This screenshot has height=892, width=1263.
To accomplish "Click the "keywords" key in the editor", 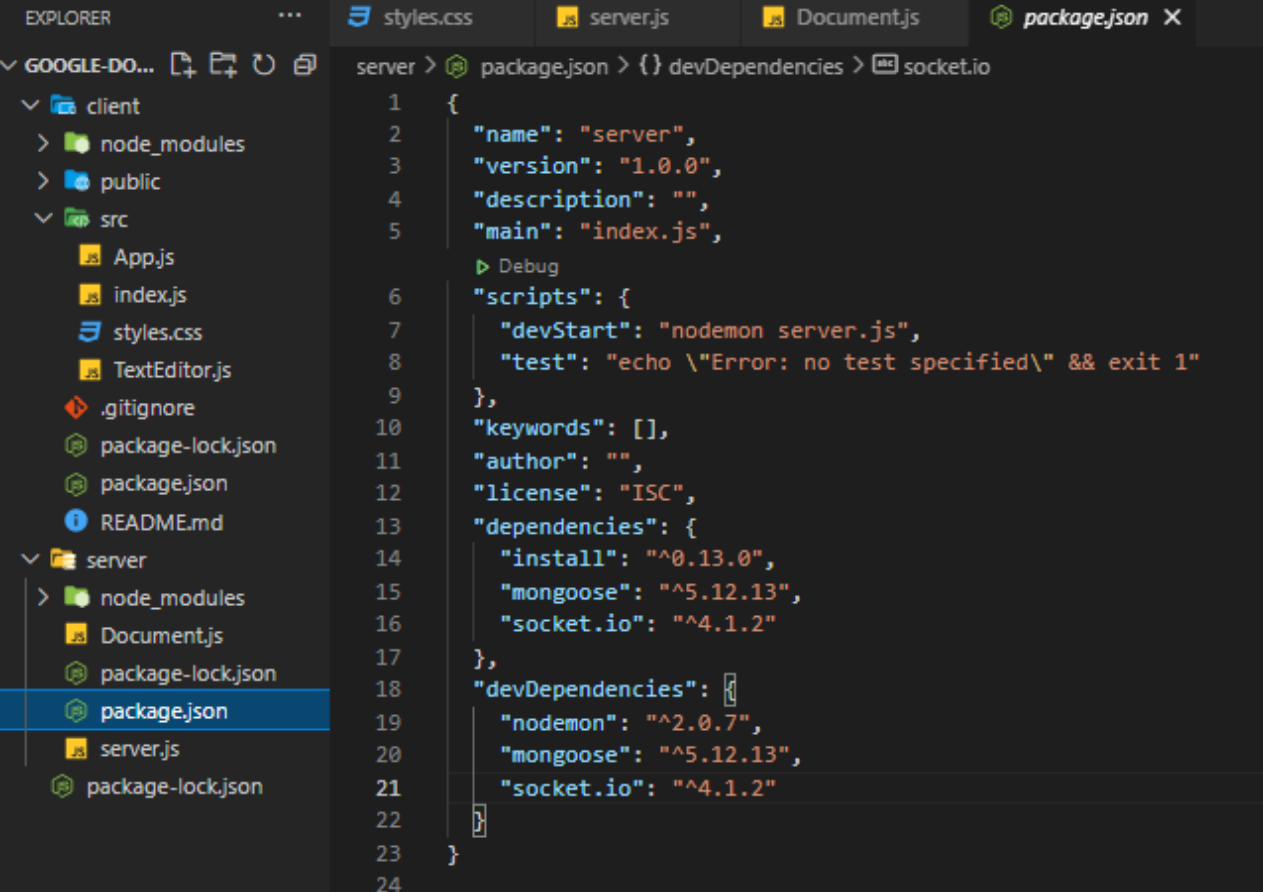I will [540, 428].
